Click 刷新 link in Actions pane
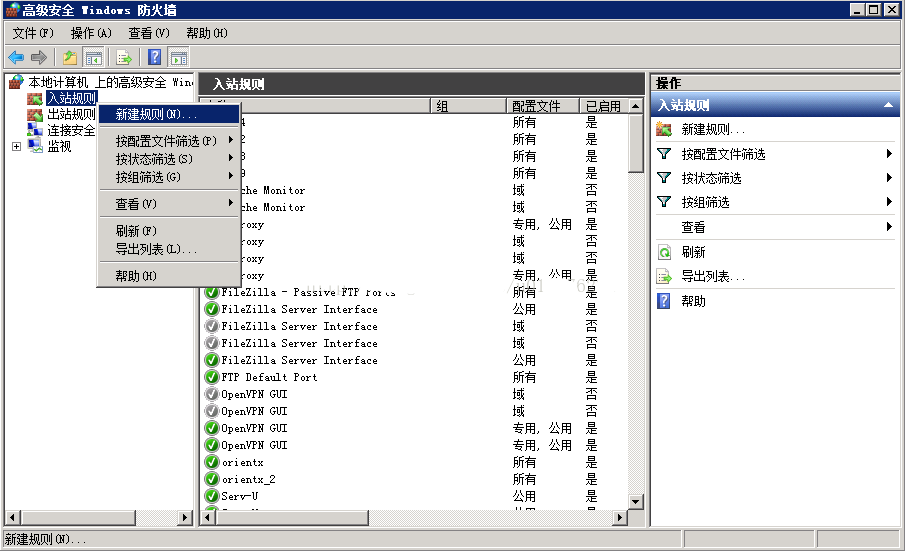Viewport: 905px width, 551px height. coord(693,252)
